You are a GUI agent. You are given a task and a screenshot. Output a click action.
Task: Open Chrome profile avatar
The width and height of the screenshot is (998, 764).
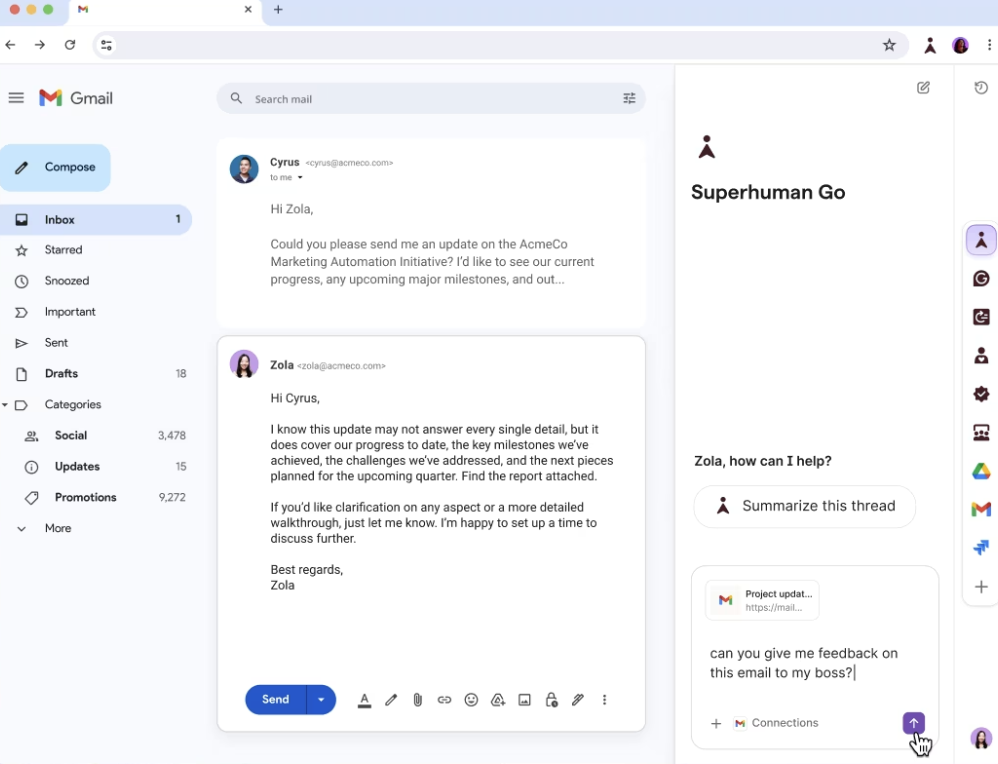(960, 45)
